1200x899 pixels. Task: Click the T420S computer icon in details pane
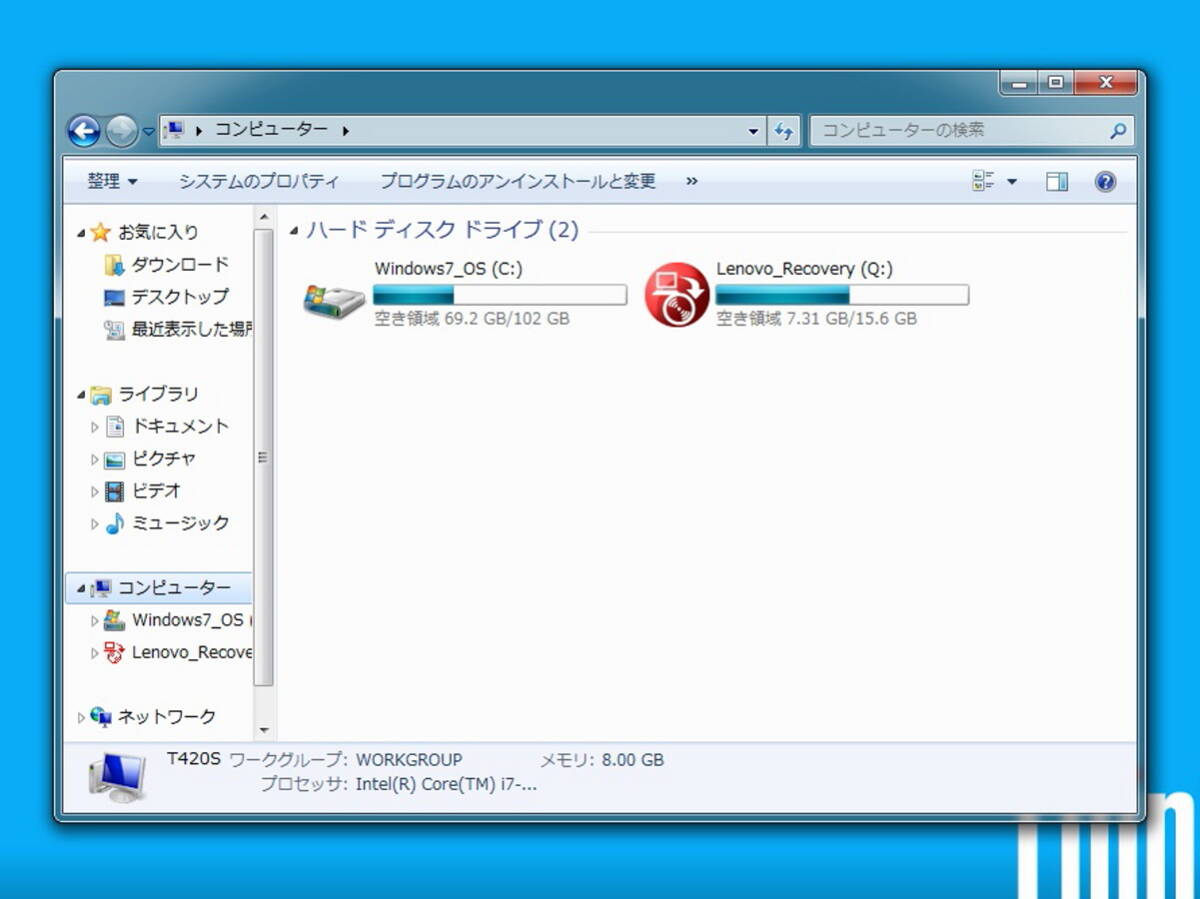[117, 777]
